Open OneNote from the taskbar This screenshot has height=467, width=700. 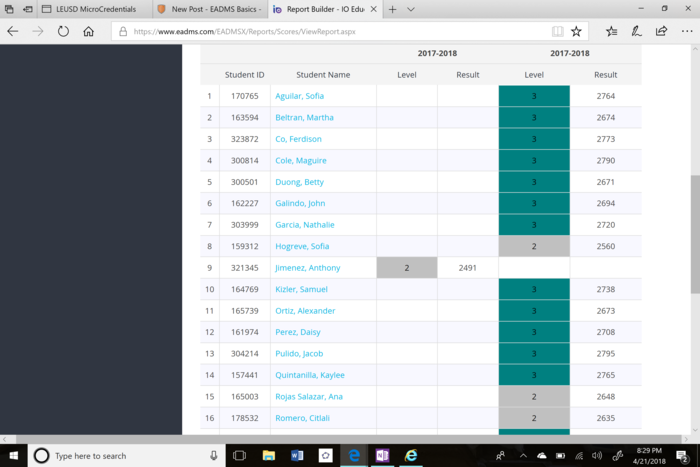click(382, 455)
